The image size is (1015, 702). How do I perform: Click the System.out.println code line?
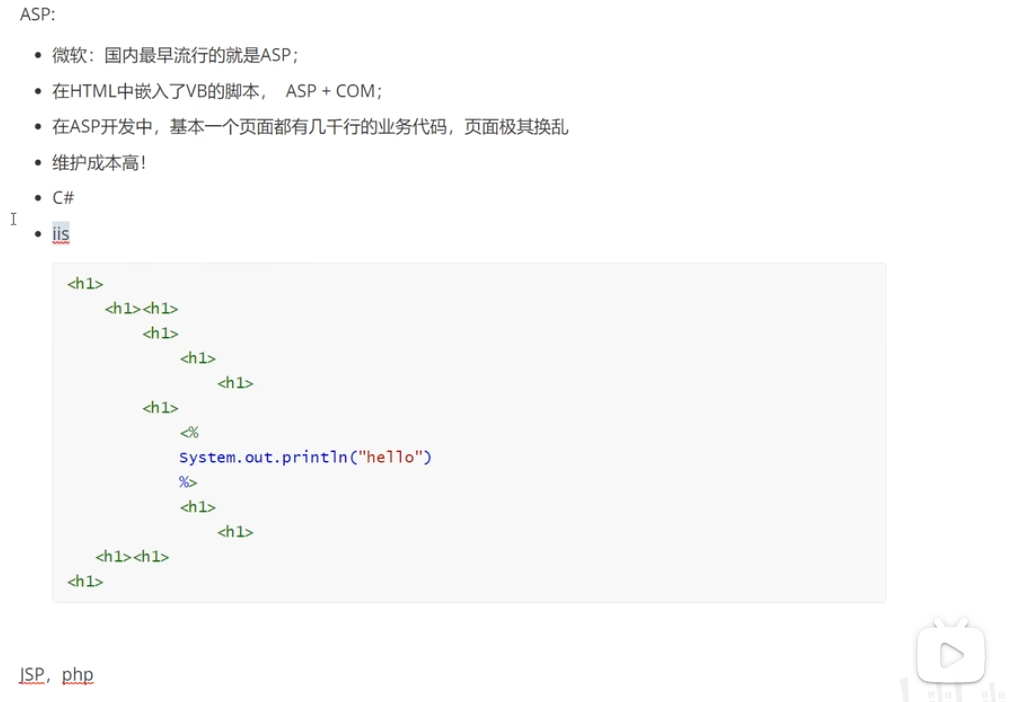click(305, 457)
